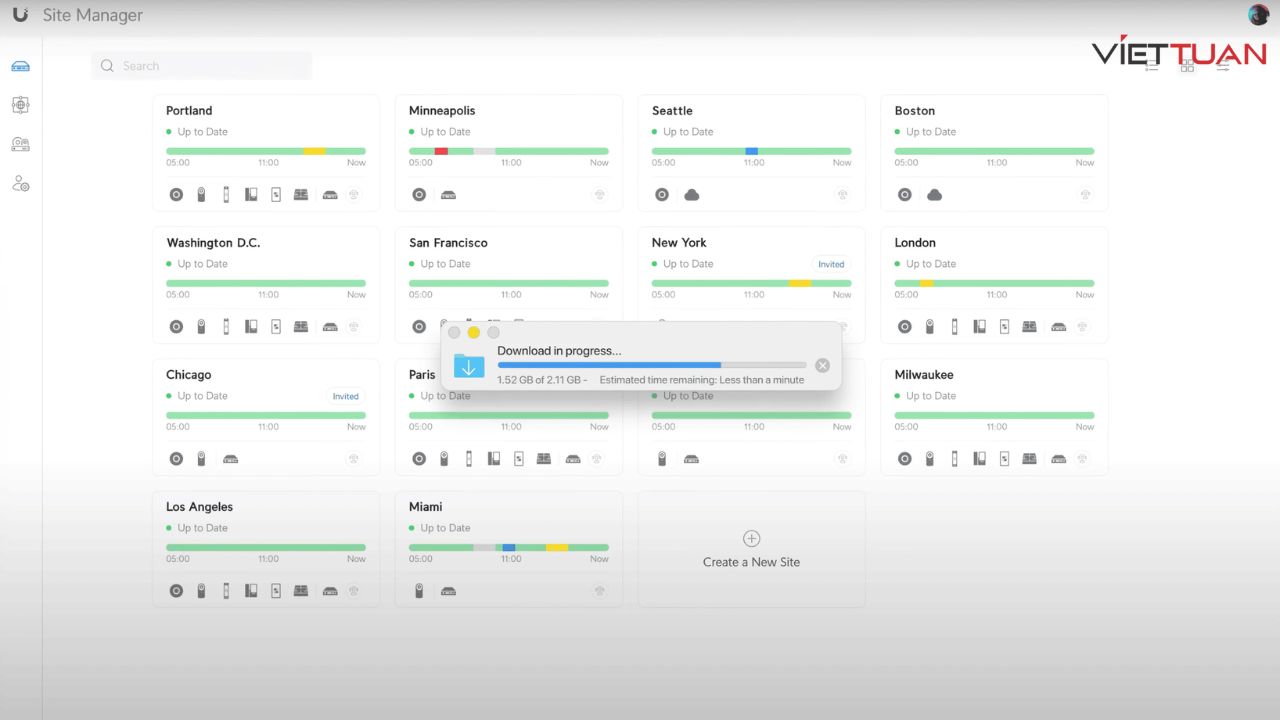Click the cloud icon in Seattle card
Screen dimensions: 1280x720
pyautogui.click(x=691, y=195)
